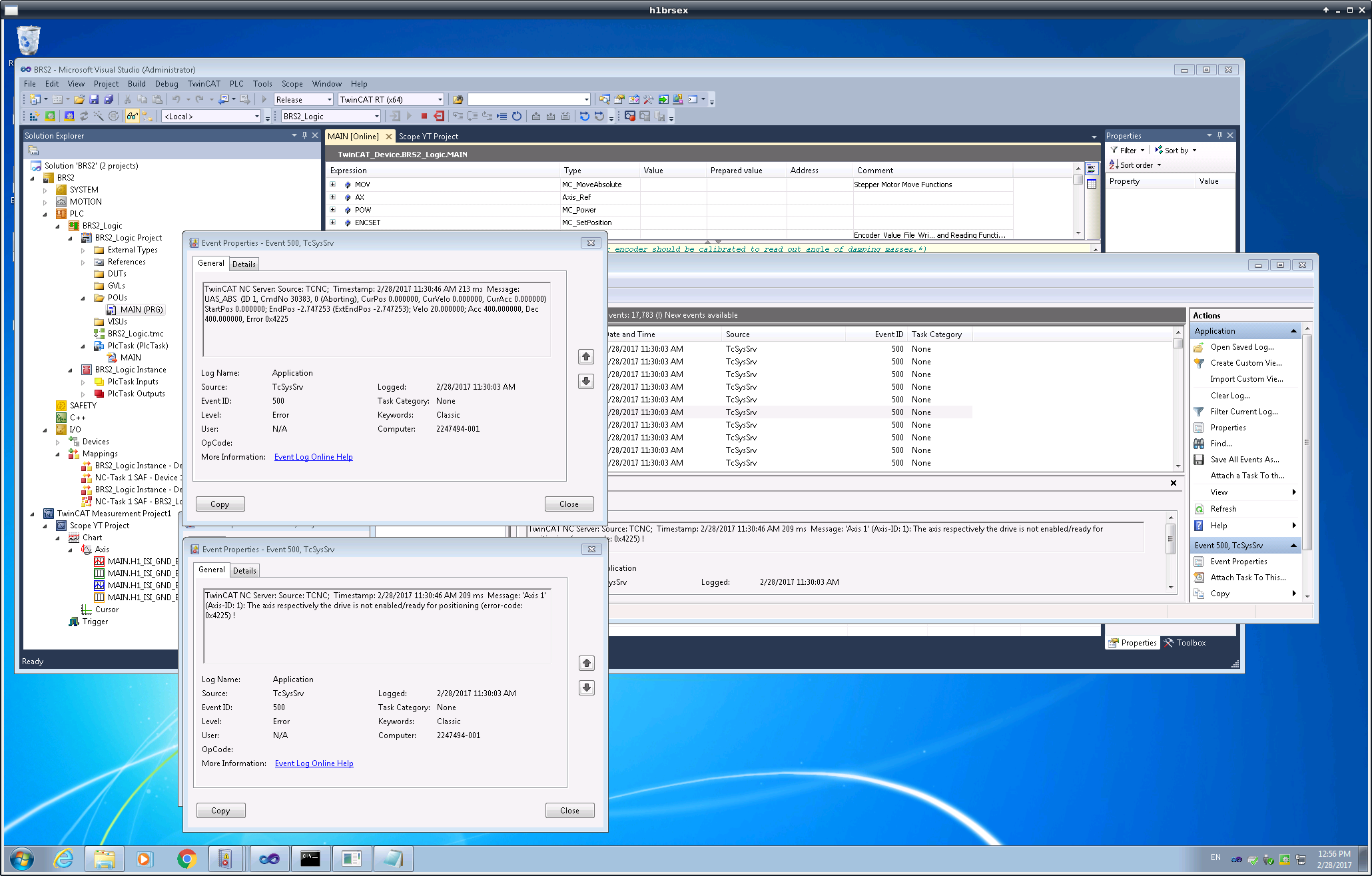Click the Save toolbar icon
The image size is (1372, 876).
(x=94, y=100)
